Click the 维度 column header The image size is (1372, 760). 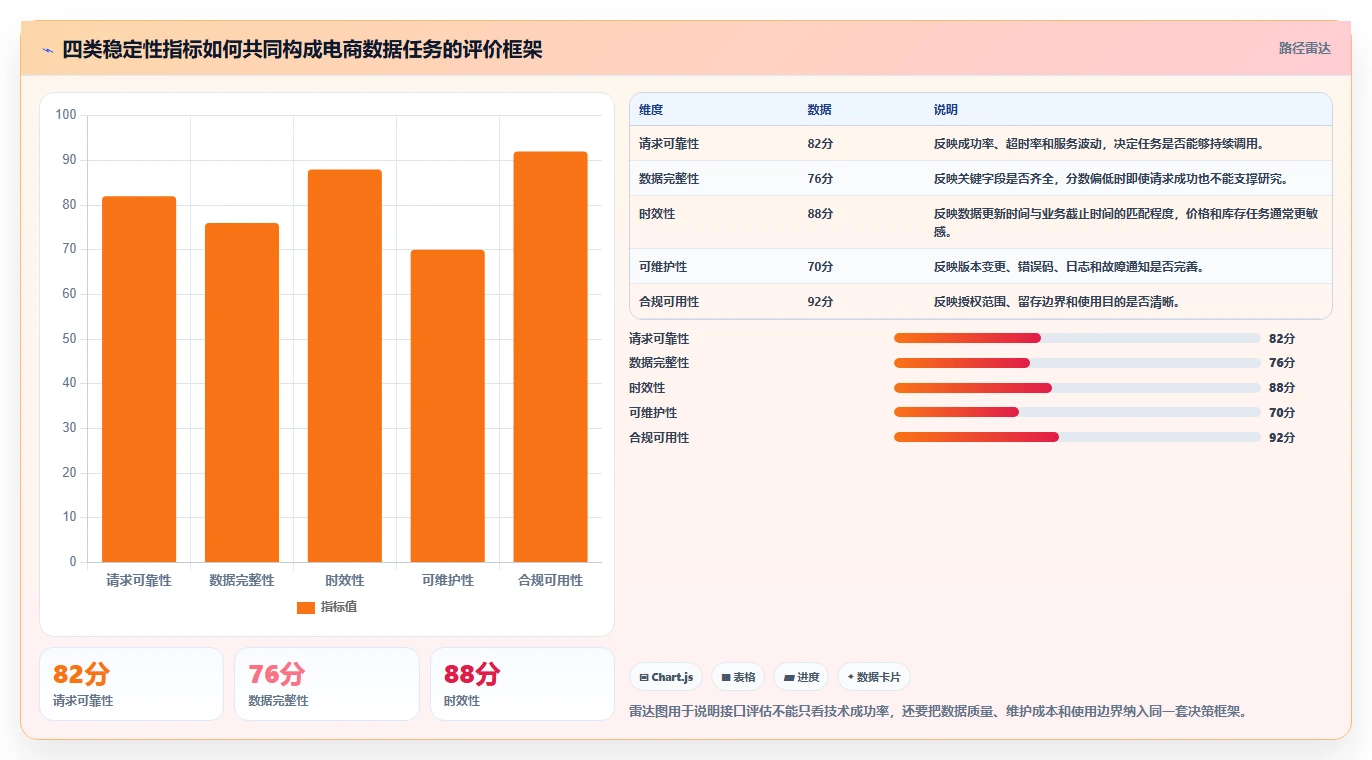click(651, 110)
